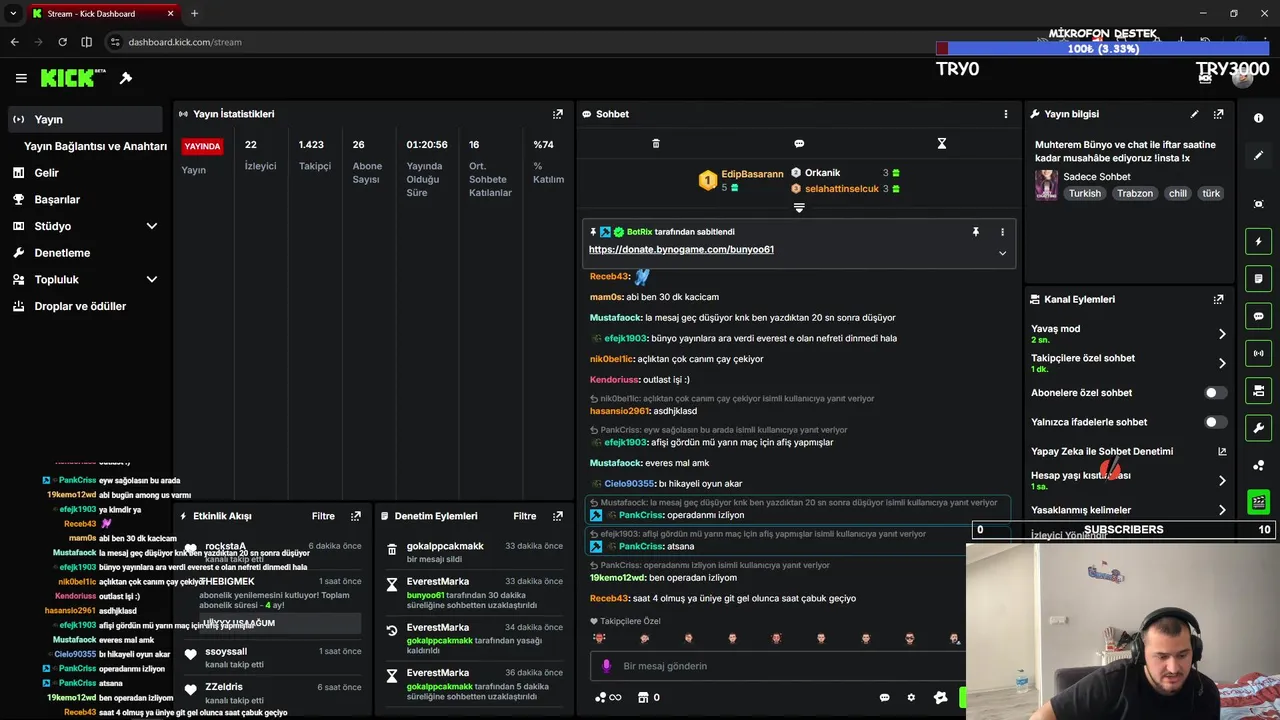Open the shop icon showing 0

coord(648,697)
